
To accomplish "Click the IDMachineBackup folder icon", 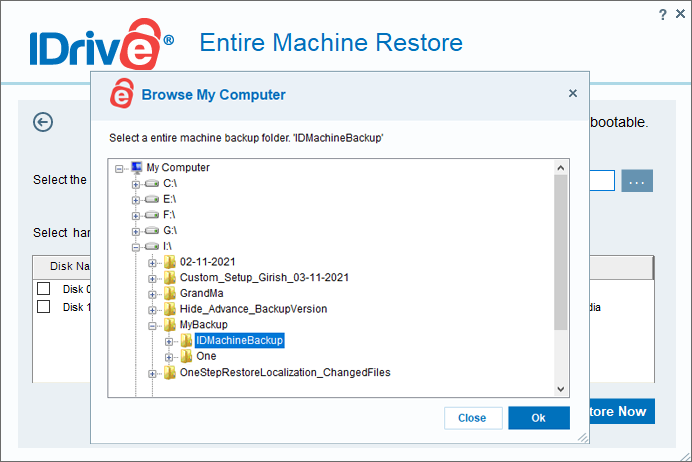I will pyautogui.click(x=186, y=341).
